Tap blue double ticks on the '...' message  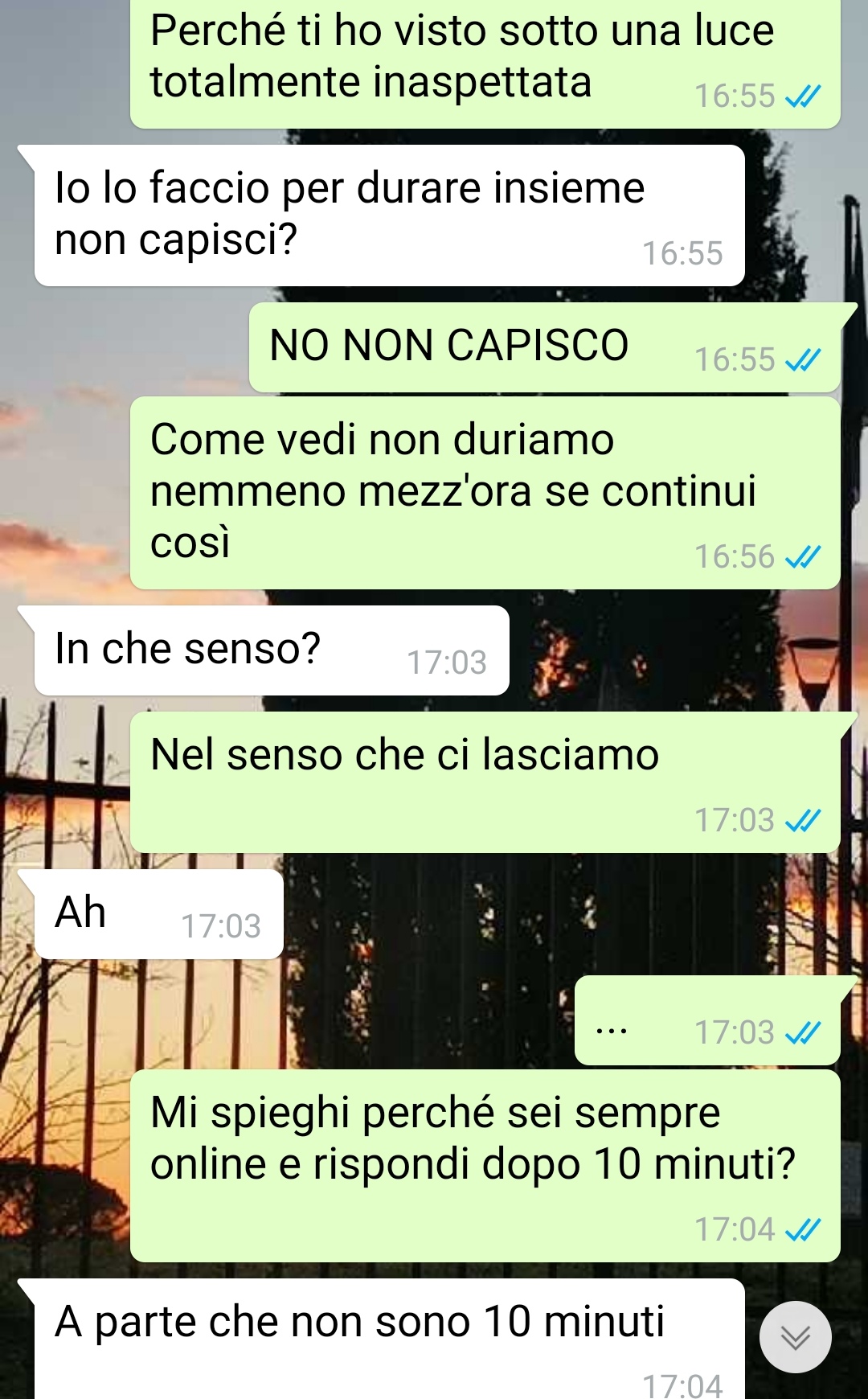803,1032
